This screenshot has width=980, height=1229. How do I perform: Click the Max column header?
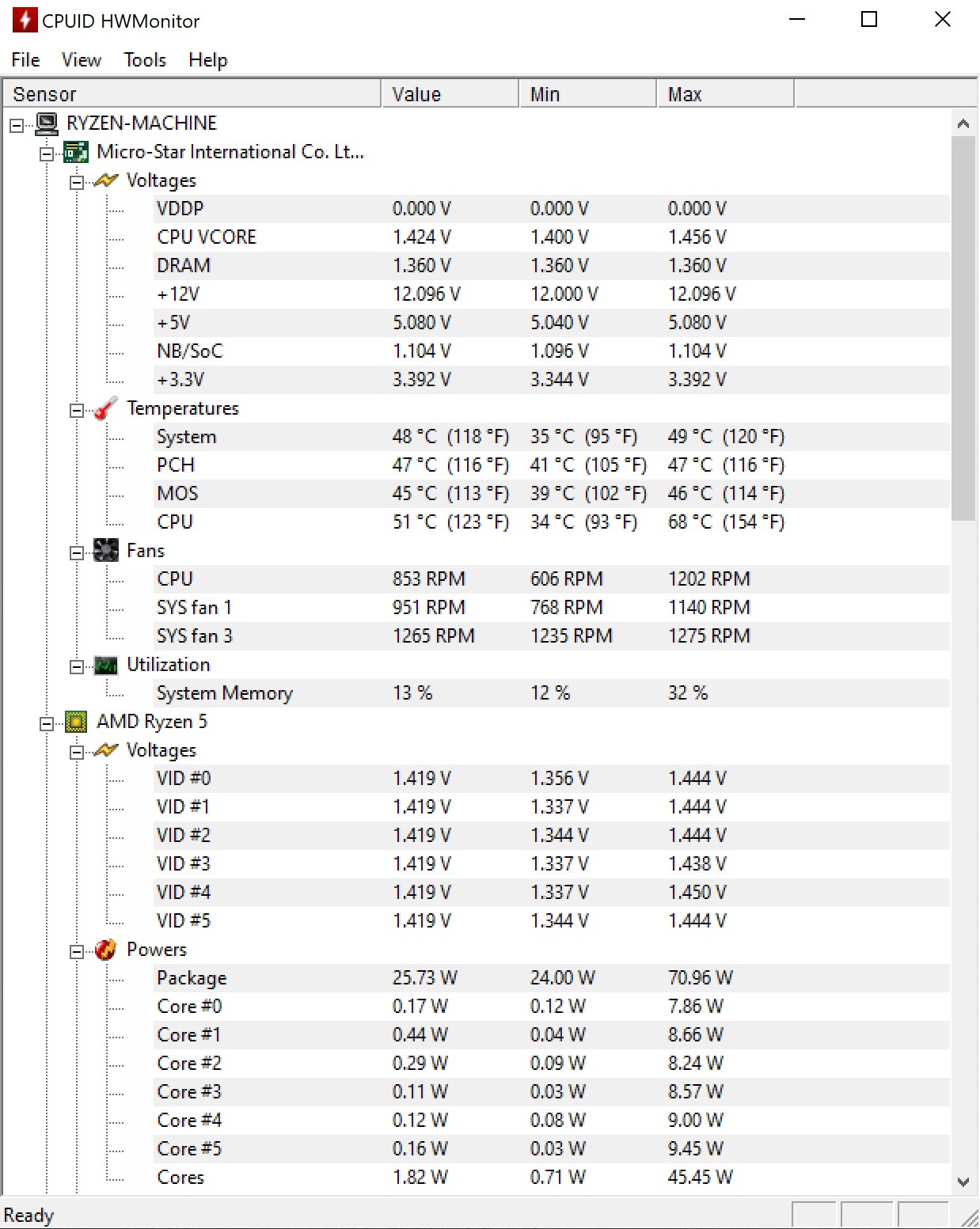pyautogui.click(x=725, y=94)
